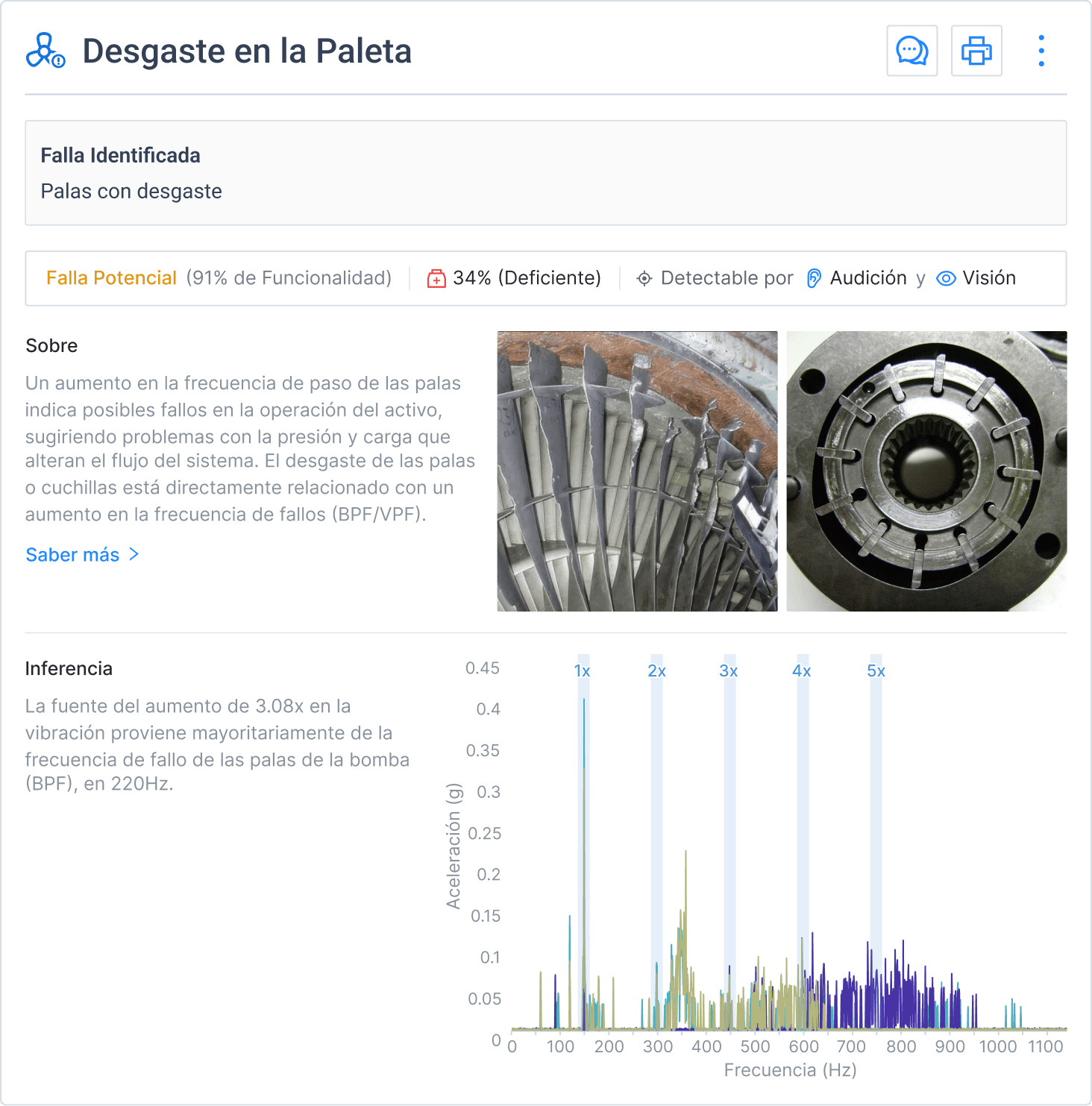1092x1106 pixels.
Task: Open the worn turbine blades photo
Action: (637, 471)
